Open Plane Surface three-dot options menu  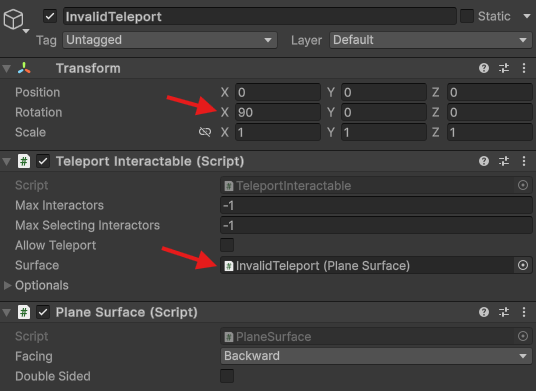point(524,312)
